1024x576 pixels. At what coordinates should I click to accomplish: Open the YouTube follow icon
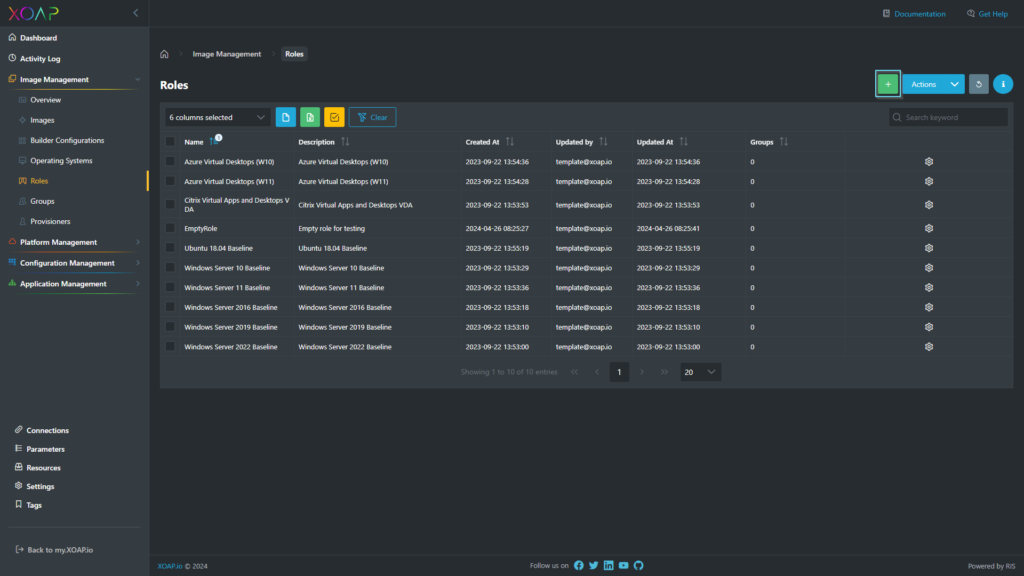(x=624, y=566)
